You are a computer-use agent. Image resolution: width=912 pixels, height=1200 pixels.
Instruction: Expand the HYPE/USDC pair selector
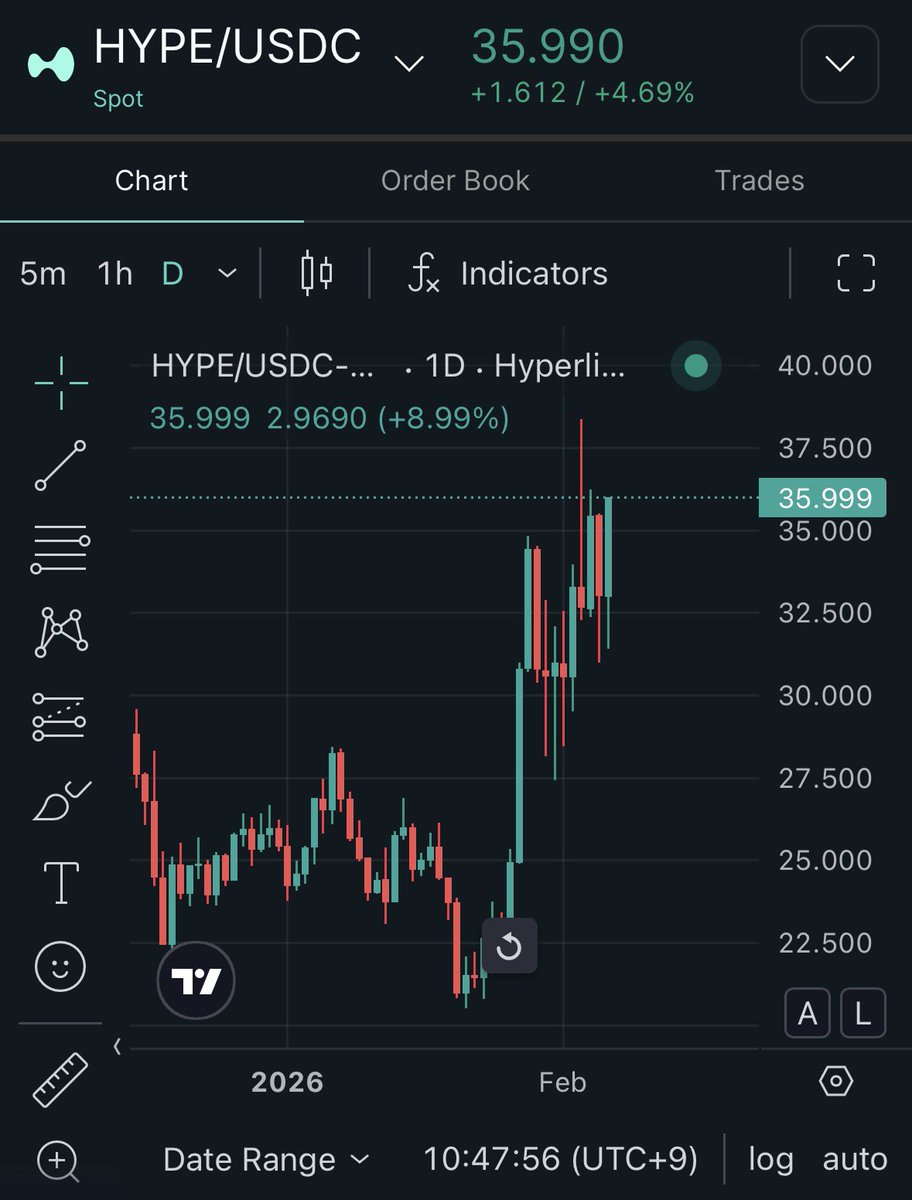pos(408,64)
